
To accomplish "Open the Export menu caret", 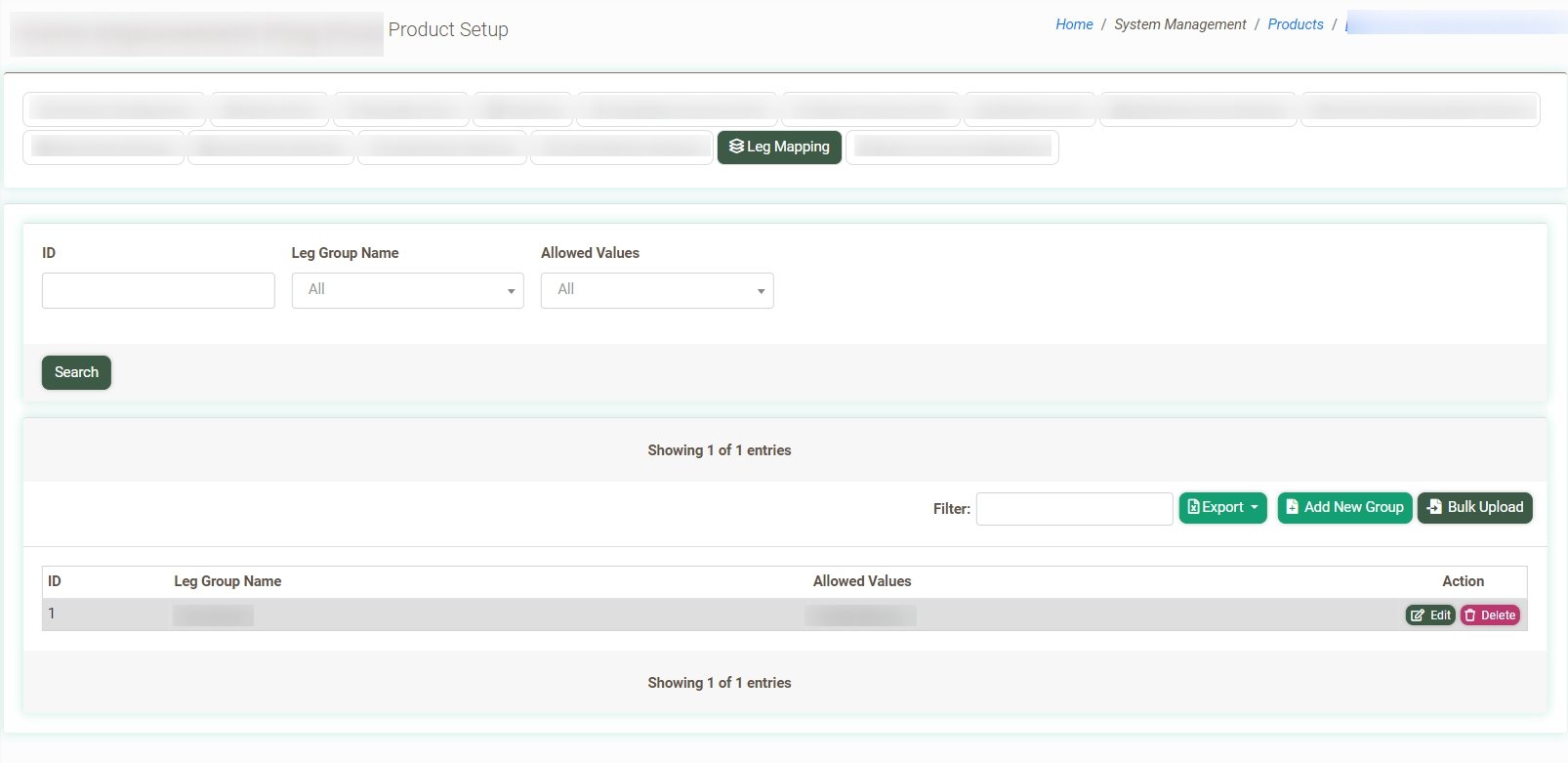I will pyautogui.click(x=1255, y=507).
